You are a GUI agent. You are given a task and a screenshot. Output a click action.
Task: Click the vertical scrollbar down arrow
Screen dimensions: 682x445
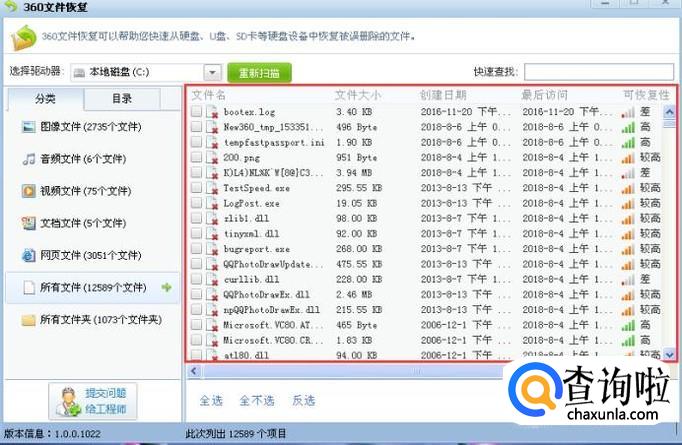(x=669, y=355)
